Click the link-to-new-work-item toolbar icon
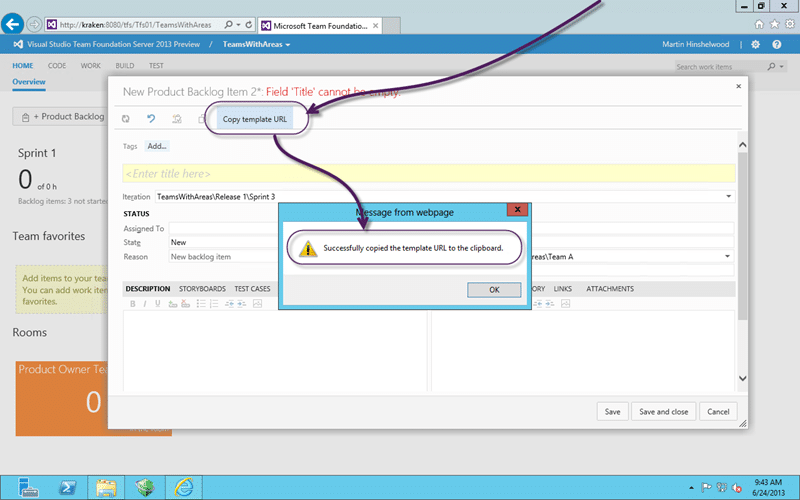This screenshot has width=800, height=500. (x=177, y=119)
